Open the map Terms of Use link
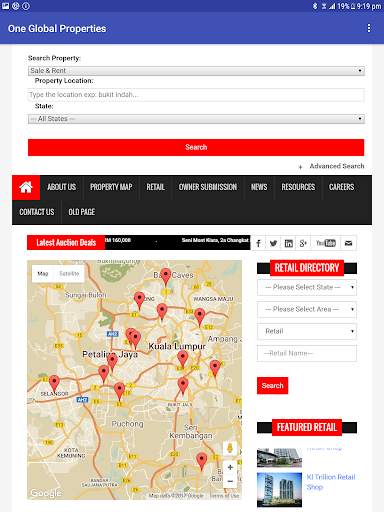Image resolution: width=384 pixels, height=512 pixels. 225,496
